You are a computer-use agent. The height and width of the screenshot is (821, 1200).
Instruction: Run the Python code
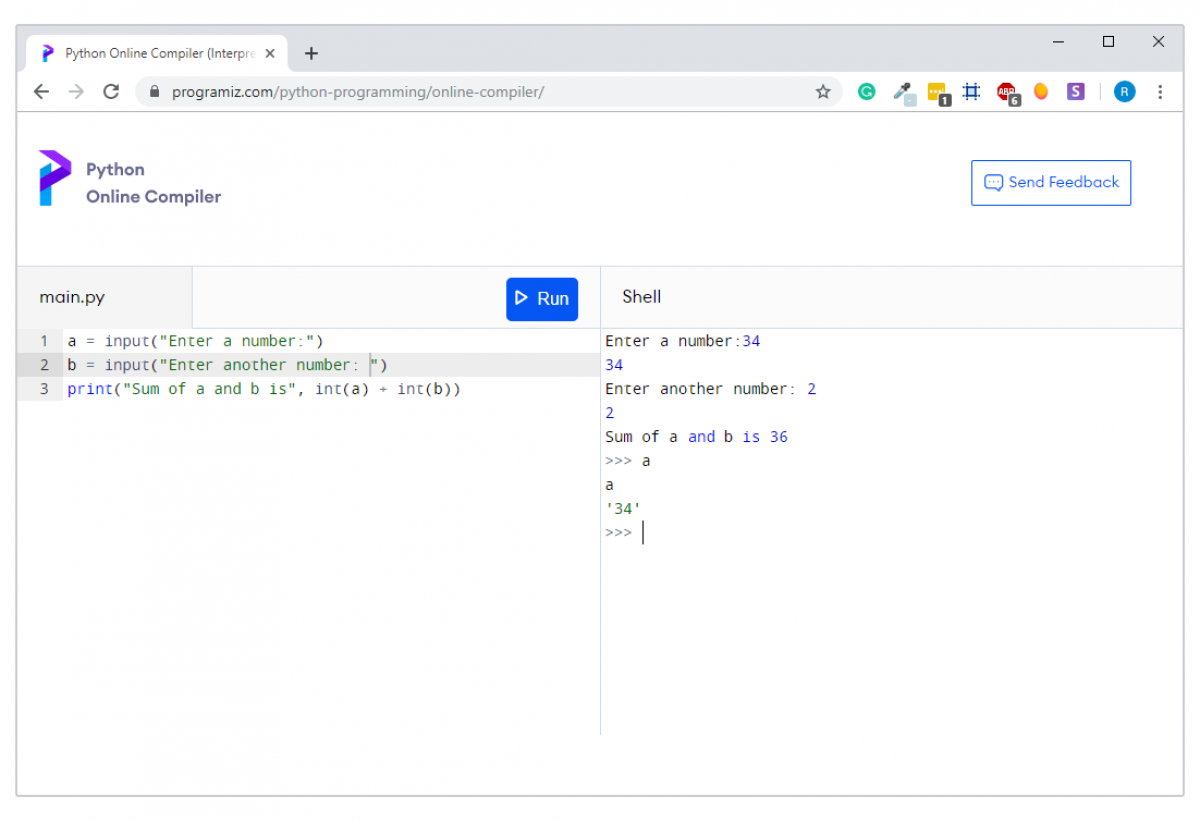pos(542,298)
